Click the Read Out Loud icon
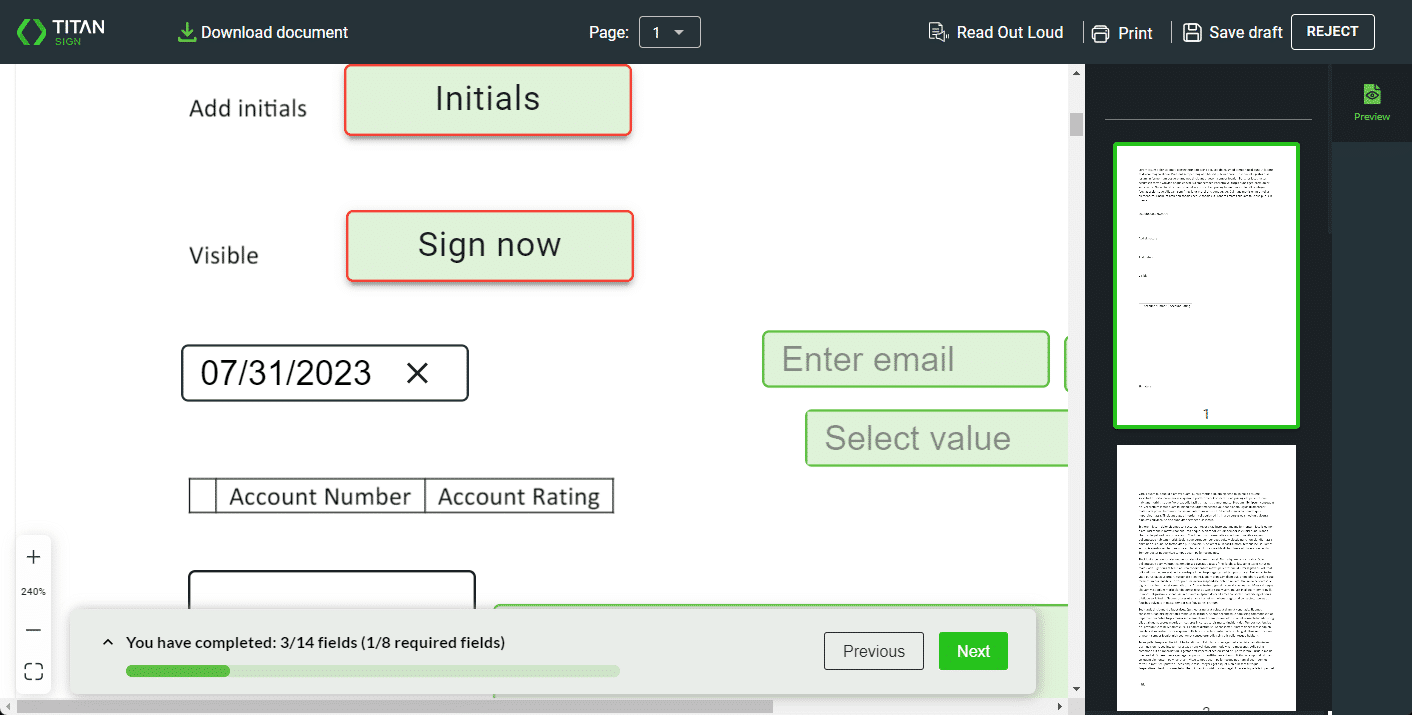Screen dimensions: 1412x715 coord(938,32)
